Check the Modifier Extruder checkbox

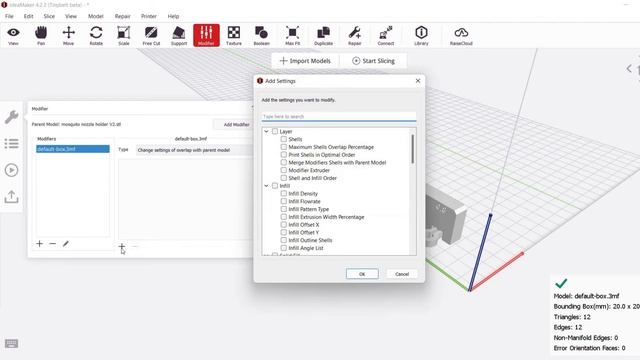284,170
